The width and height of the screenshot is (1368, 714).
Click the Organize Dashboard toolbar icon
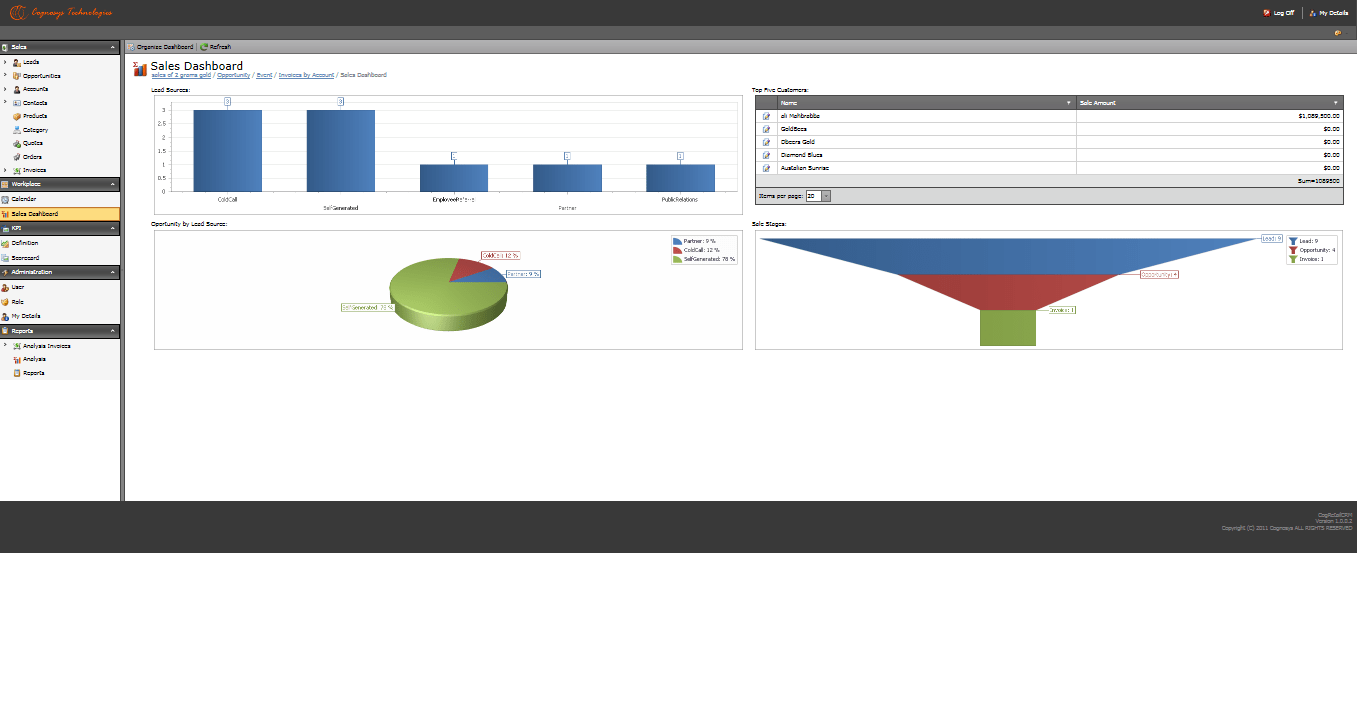(131, 47)
